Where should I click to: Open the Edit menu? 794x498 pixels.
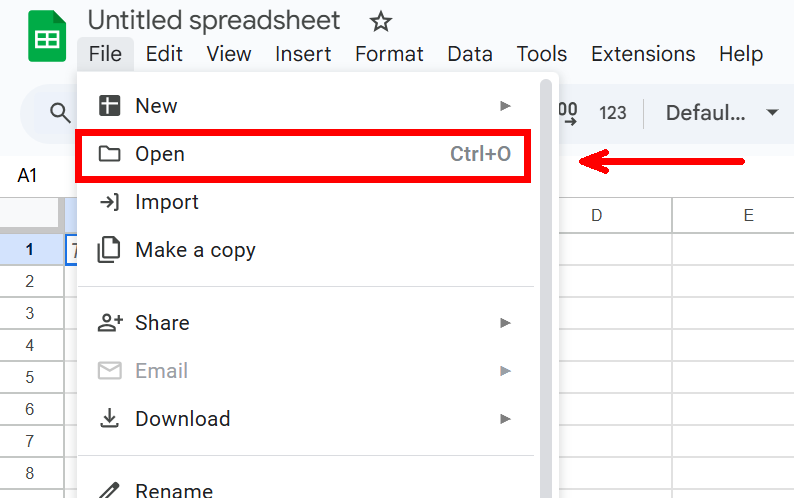coord(164,54)
